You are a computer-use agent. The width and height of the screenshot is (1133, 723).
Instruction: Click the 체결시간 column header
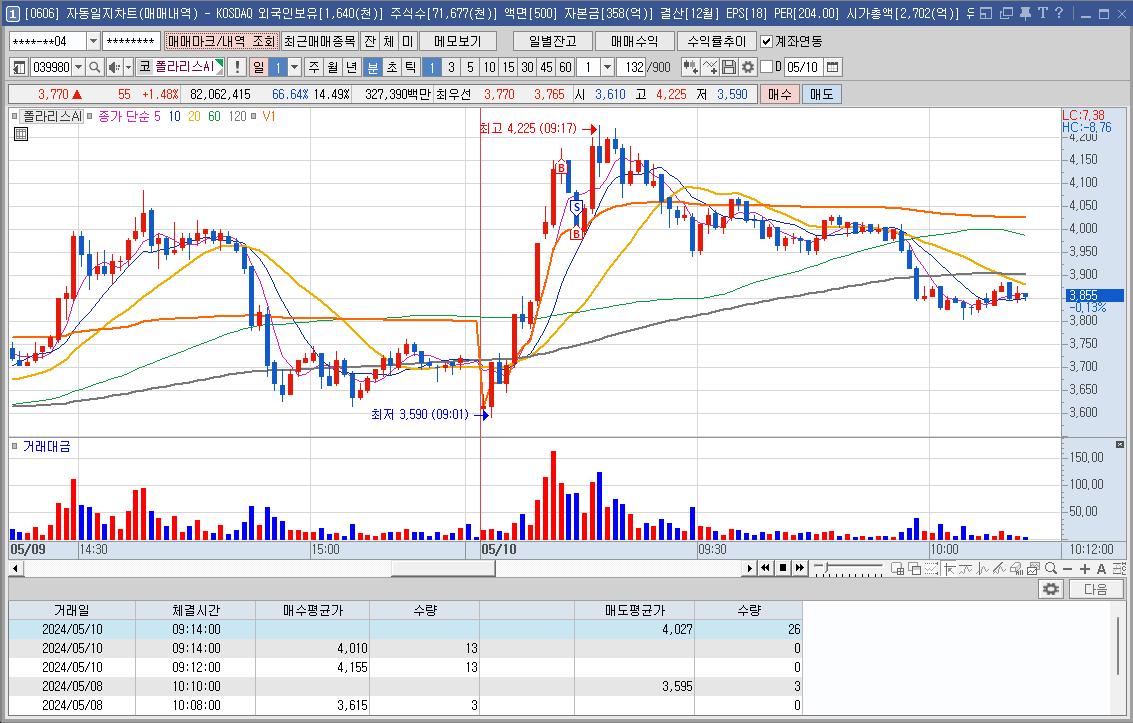point(196,610)
